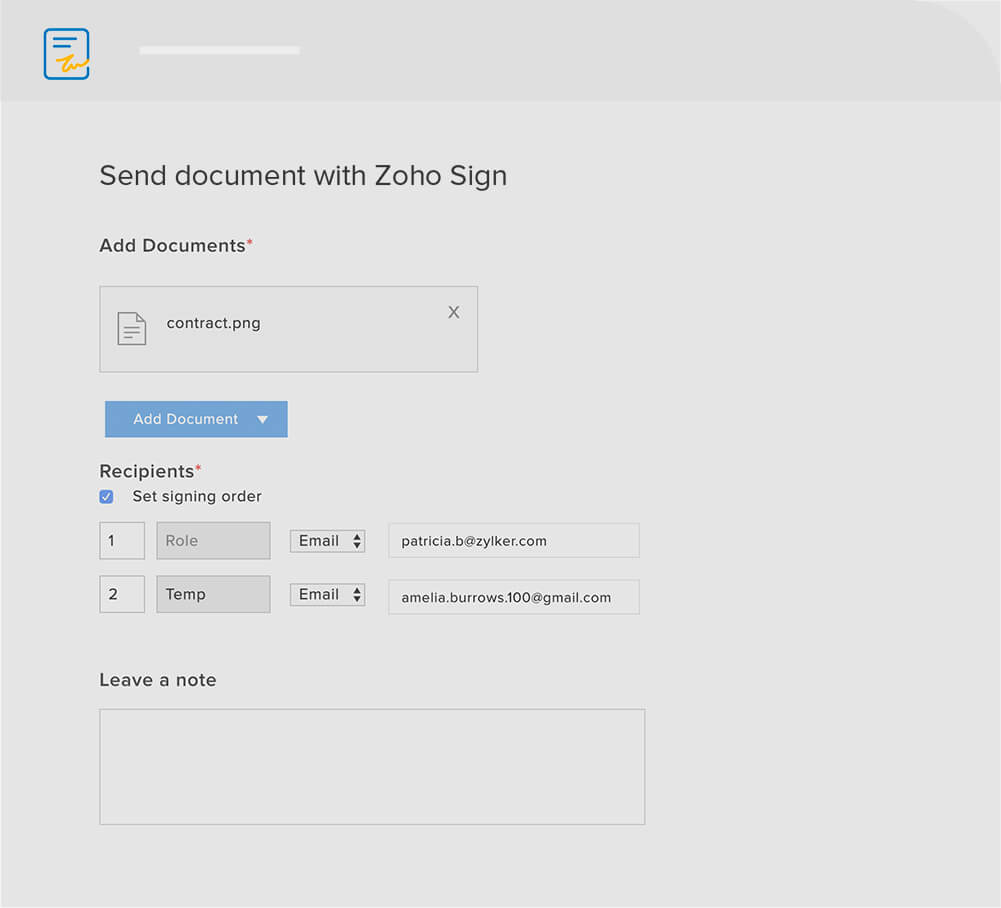Viewport: 1001px width, 908px height.
Task: Click the Recipients heading
Action: (150, 471)
